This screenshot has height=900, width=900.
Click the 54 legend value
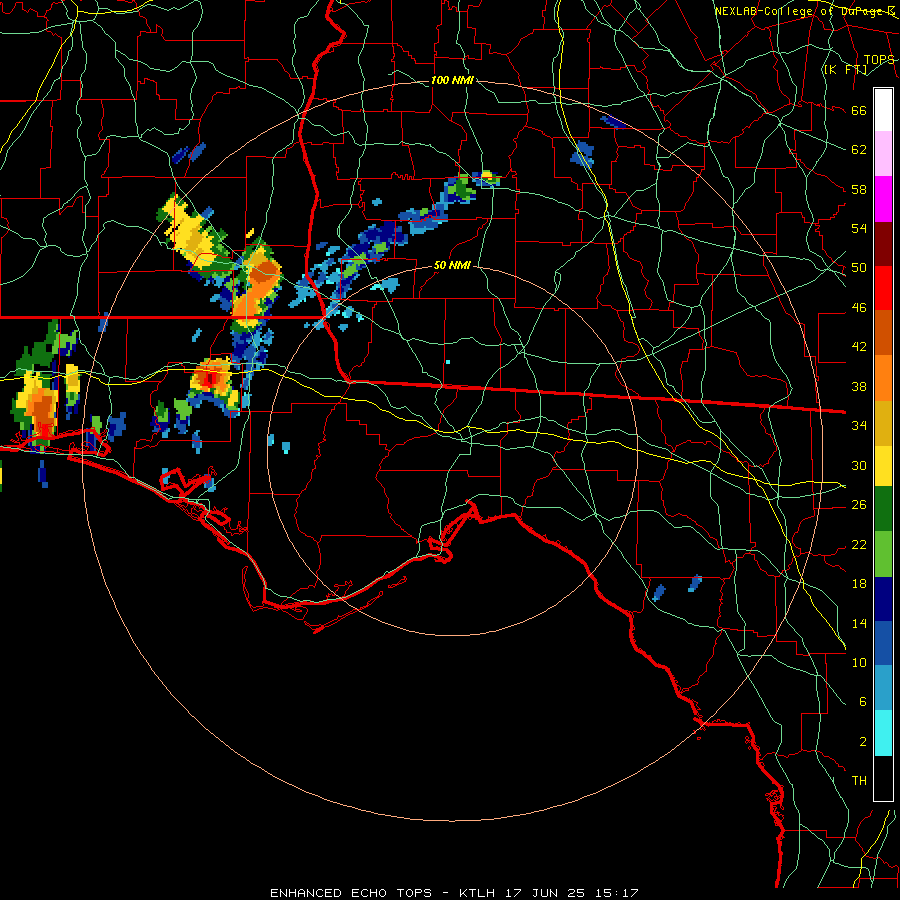click(x=859, y=228)
